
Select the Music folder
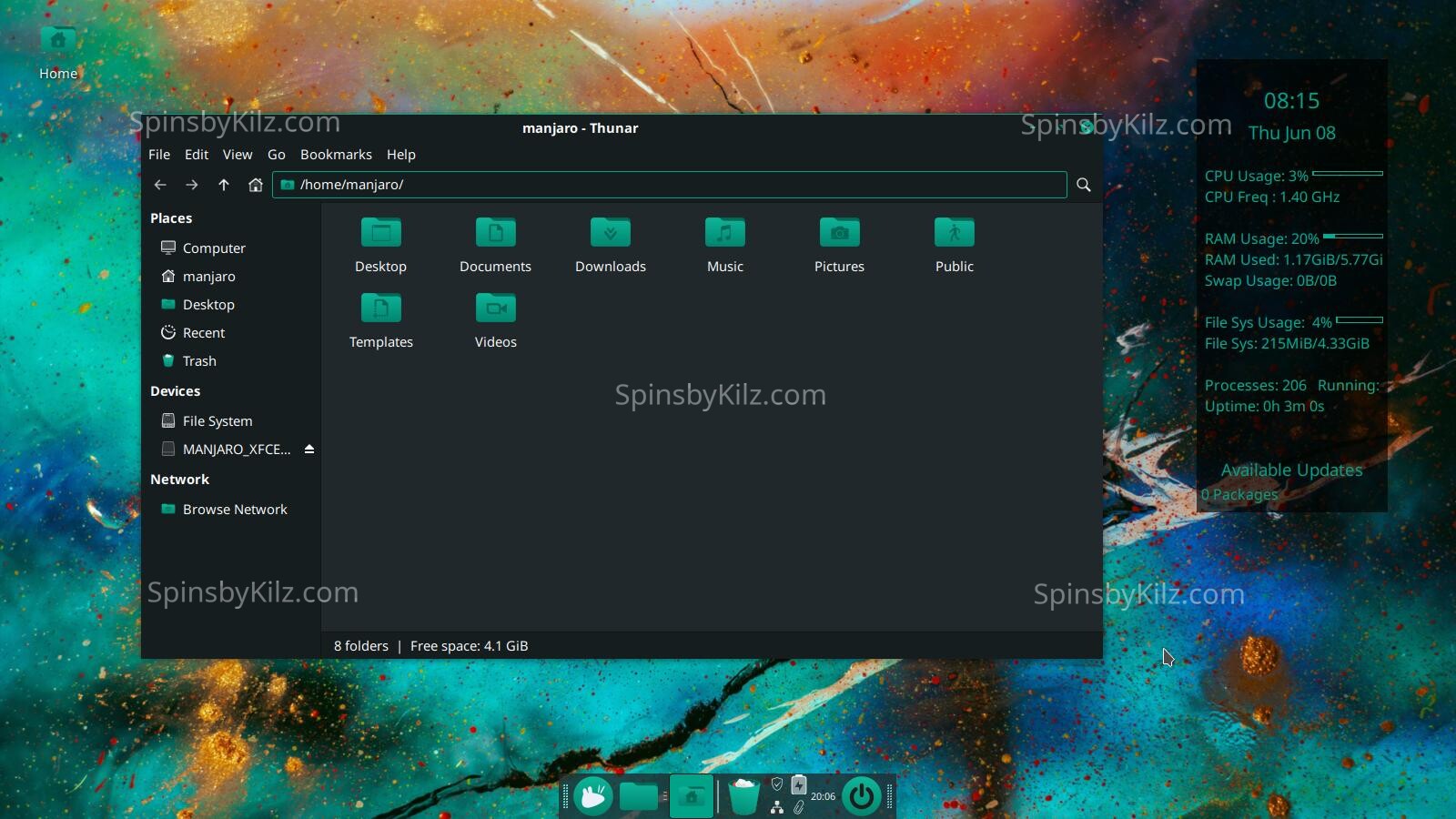(724, 234)
